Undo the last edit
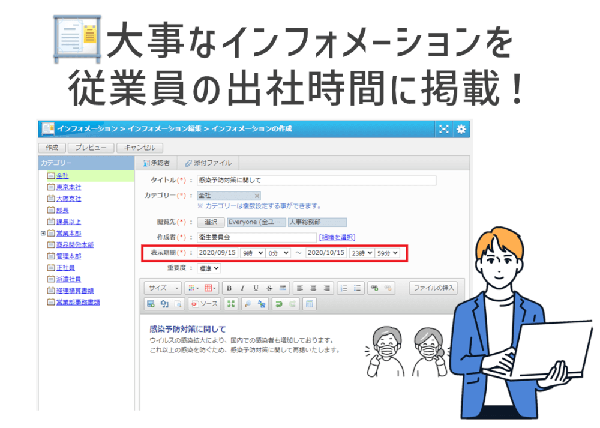The width and height of the screenshot is (600, 428). (279, 304)
